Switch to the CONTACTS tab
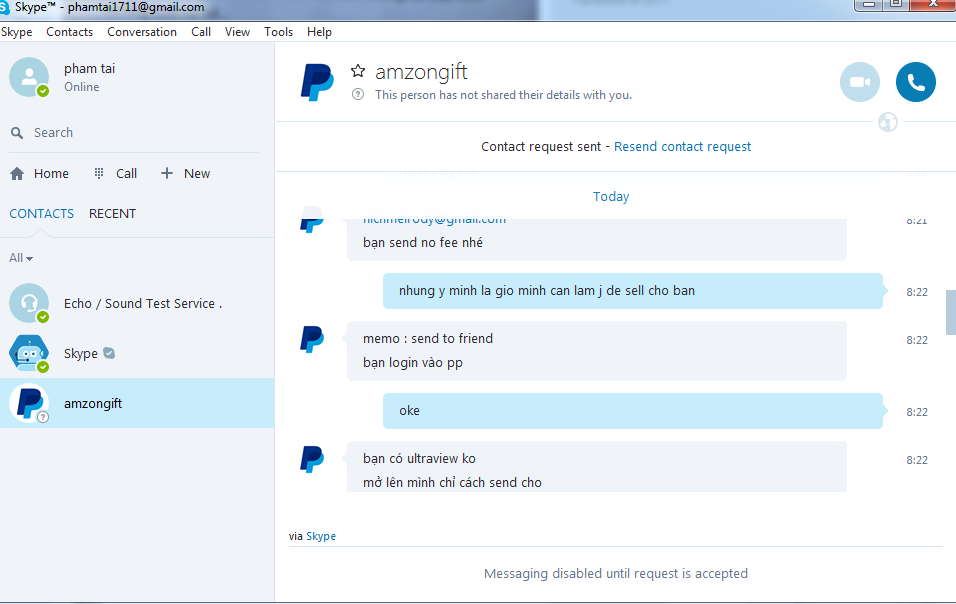The width and height of the screenshot is (956, 604). [x=41, y=214]
